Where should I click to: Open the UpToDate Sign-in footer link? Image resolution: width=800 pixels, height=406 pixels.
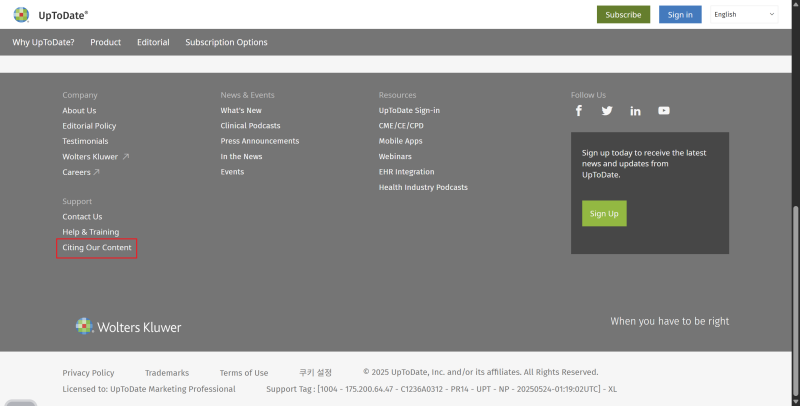tap(409, 111)
